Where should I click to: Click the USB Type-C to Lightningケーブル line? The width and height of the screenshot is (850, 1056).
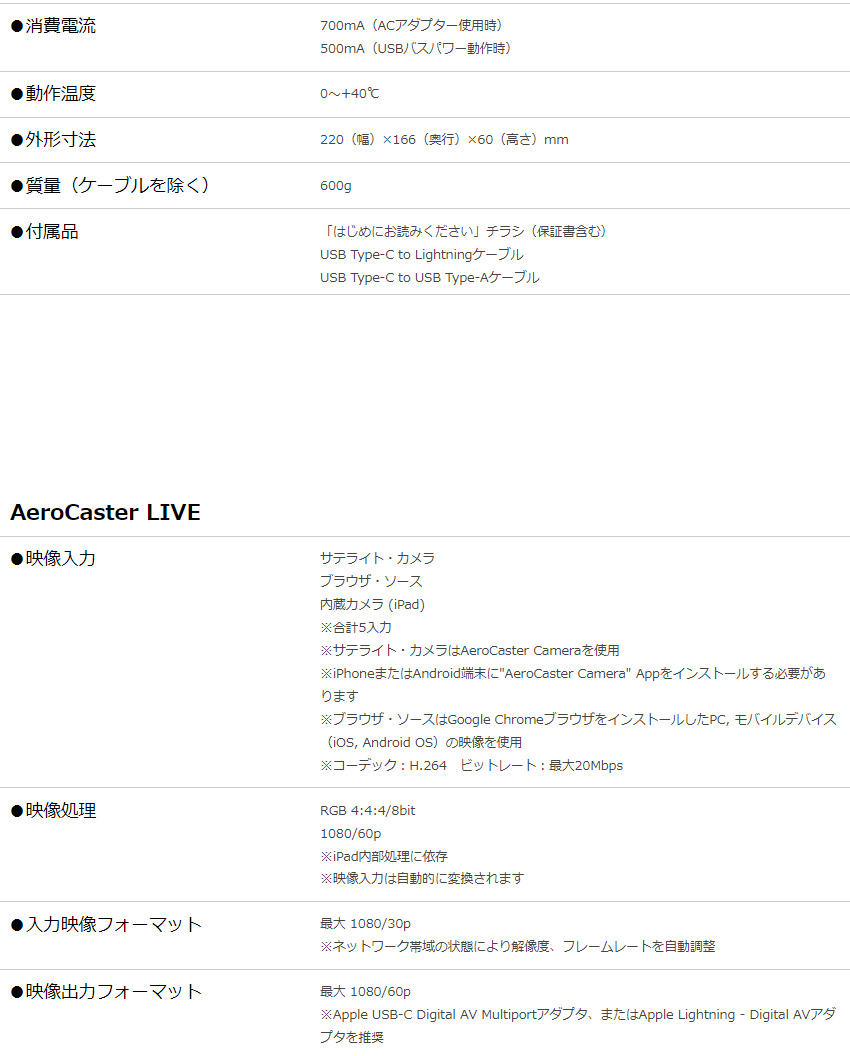[422, 255]
